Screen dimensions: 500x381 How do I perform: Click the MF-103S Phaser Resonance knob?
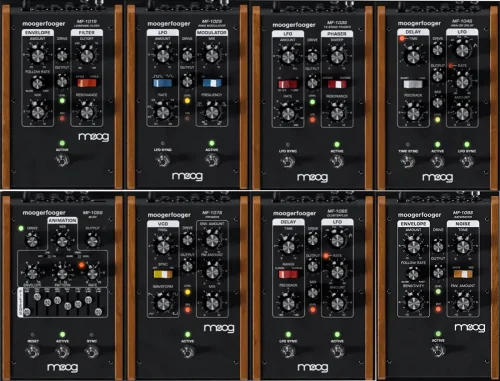tap(337, 114)
